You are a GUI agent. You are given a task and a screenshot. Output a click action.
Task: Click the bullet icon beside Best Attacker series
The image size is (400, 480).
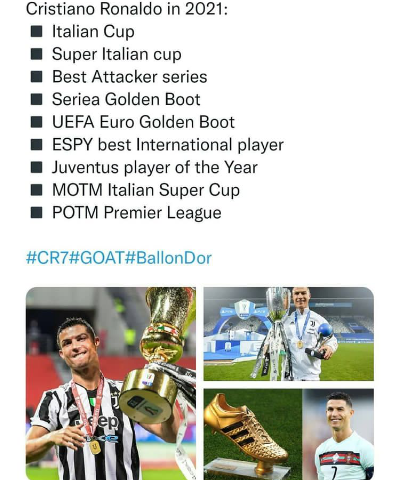tap(36, 77)
